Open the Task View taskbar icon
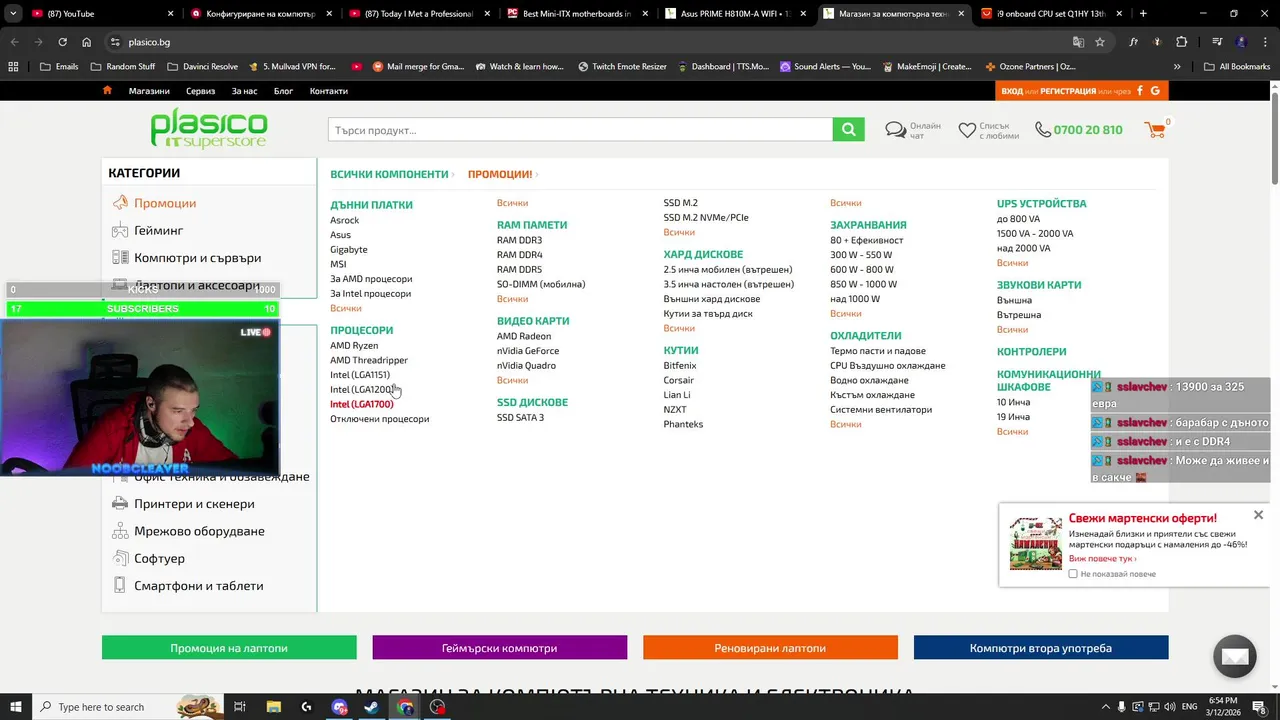Screen dimensions: 1280x720 (x=240, y=707)
